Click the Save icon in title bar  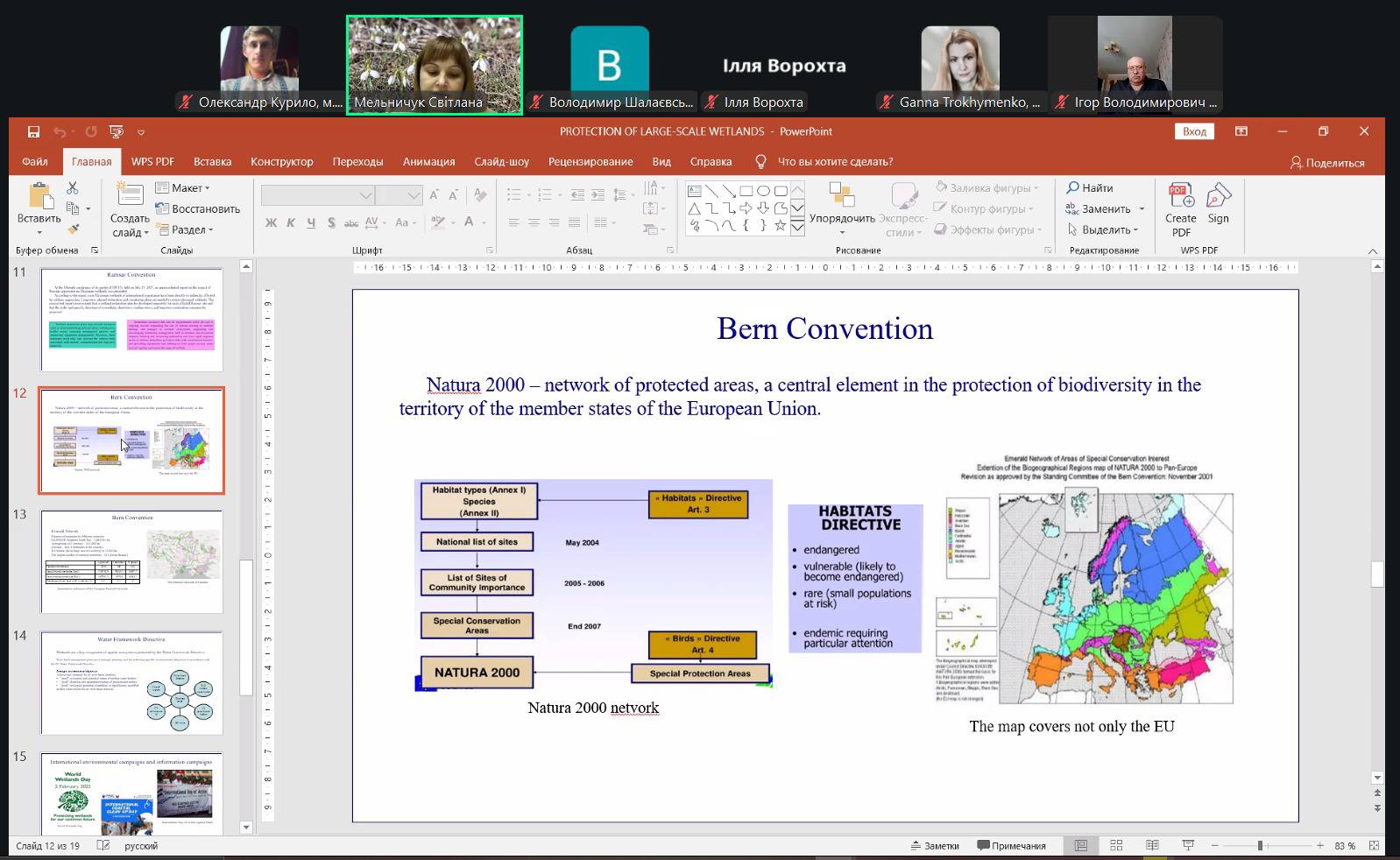click(33, 131)
